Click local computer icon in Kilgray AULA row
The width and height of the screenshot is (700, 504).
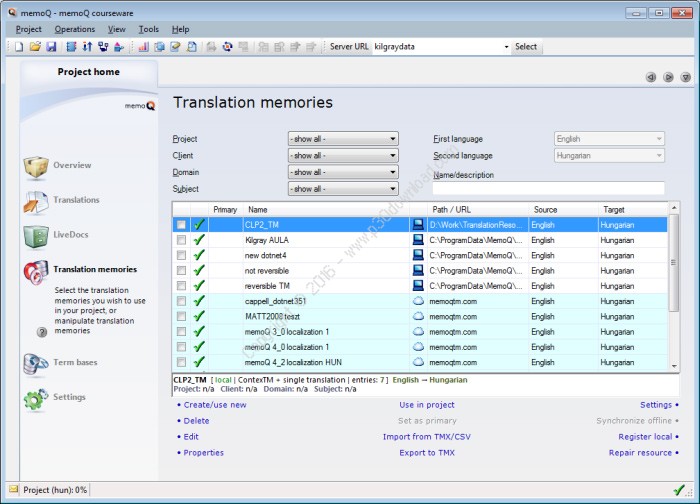pos(418,240)
